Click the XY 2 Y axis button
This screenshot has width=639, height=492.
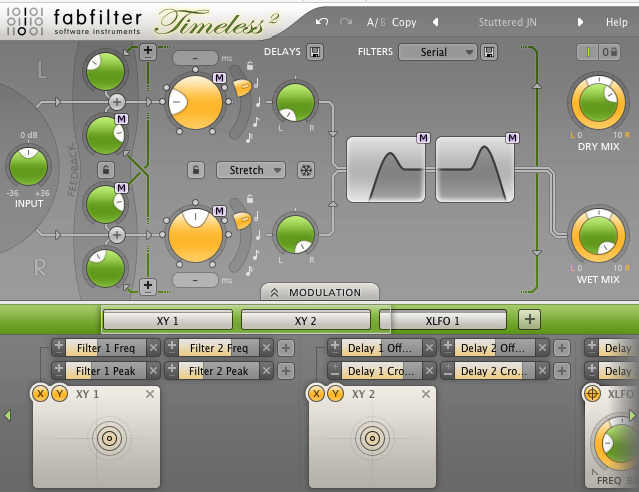[335, 394]
